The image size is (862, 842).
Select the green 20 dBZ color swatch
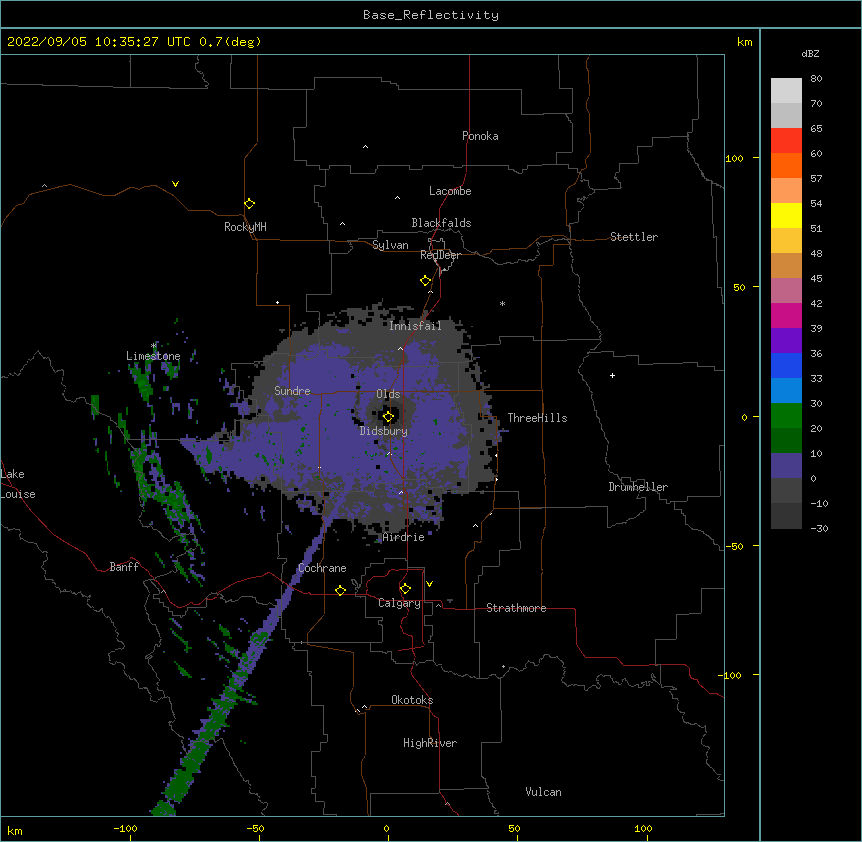[786, 416]
